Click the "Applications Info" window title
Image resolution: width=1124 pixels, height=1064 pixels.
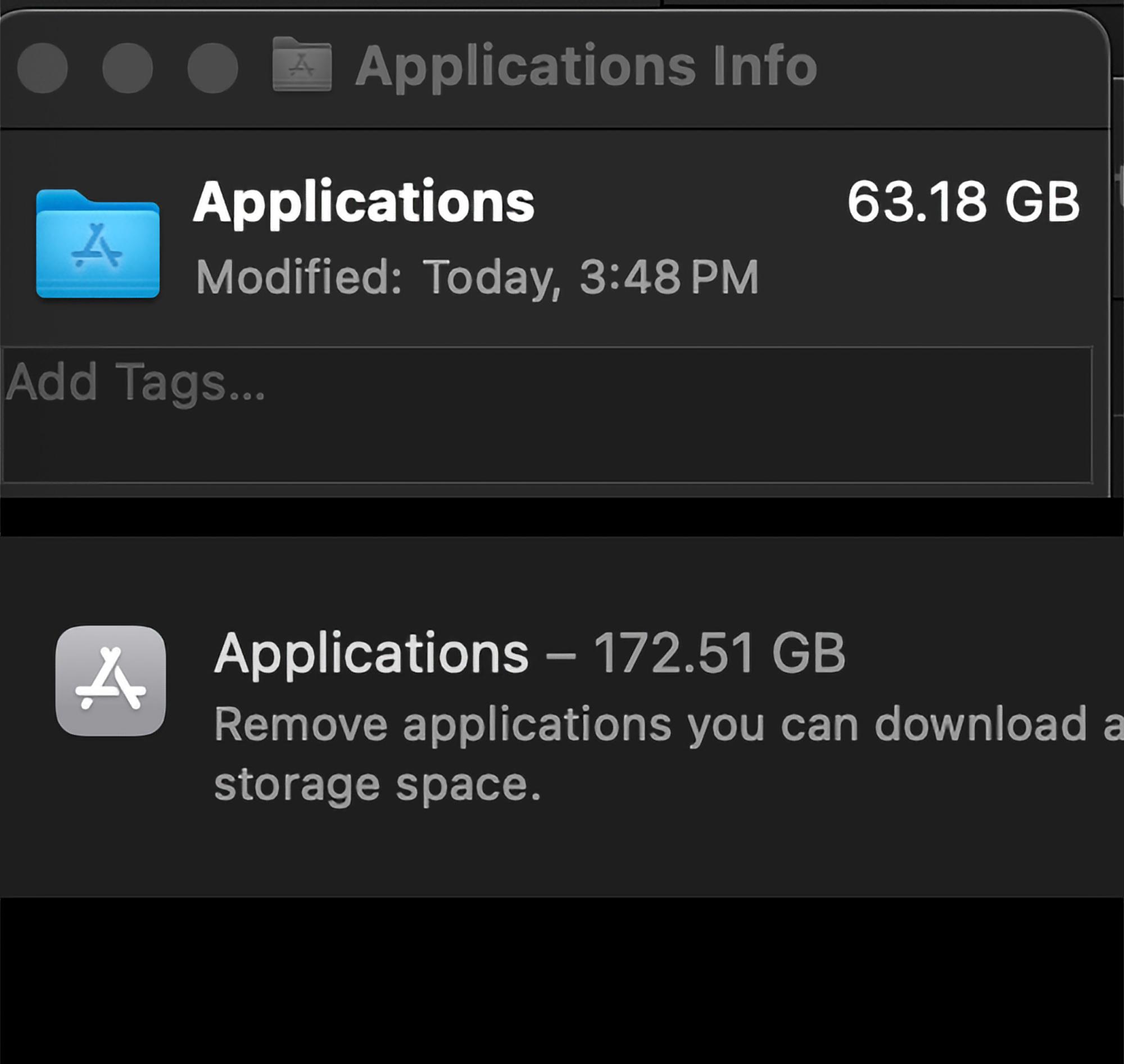click(x=586, y=67)
